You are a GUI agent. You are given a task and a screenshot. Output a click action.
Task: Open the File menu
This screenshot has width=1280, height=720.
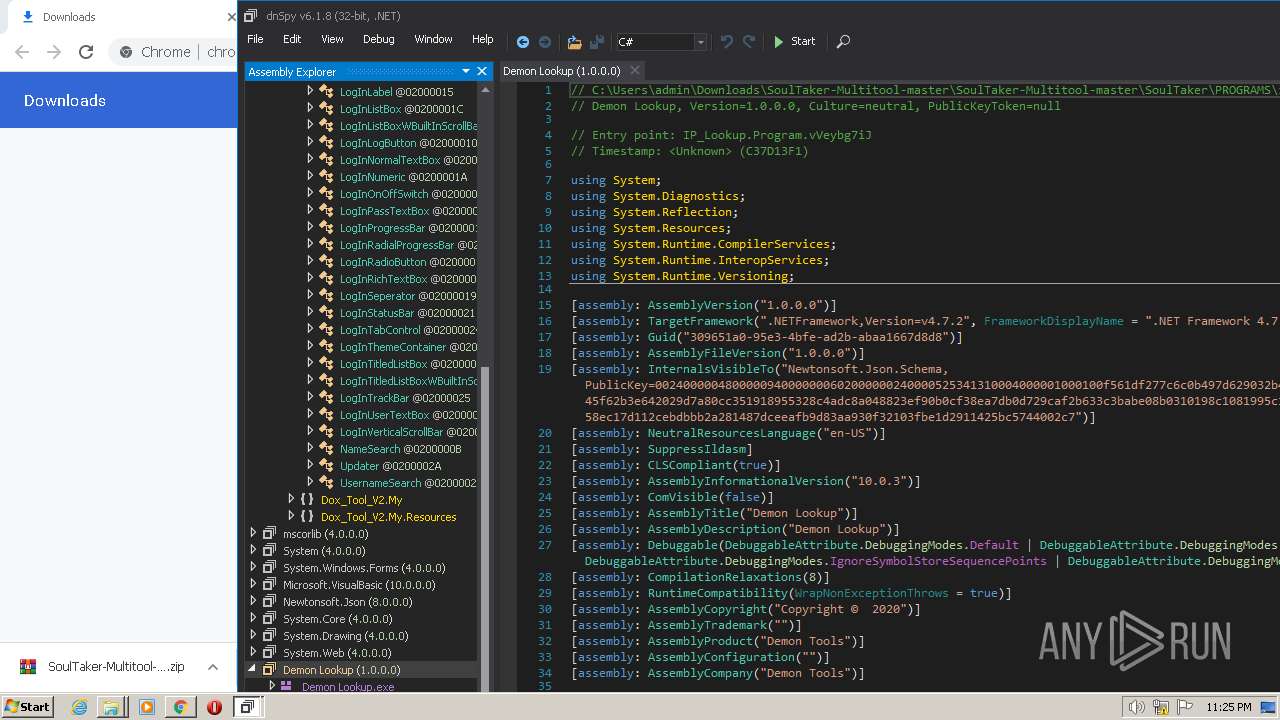(x=255, y=39)
